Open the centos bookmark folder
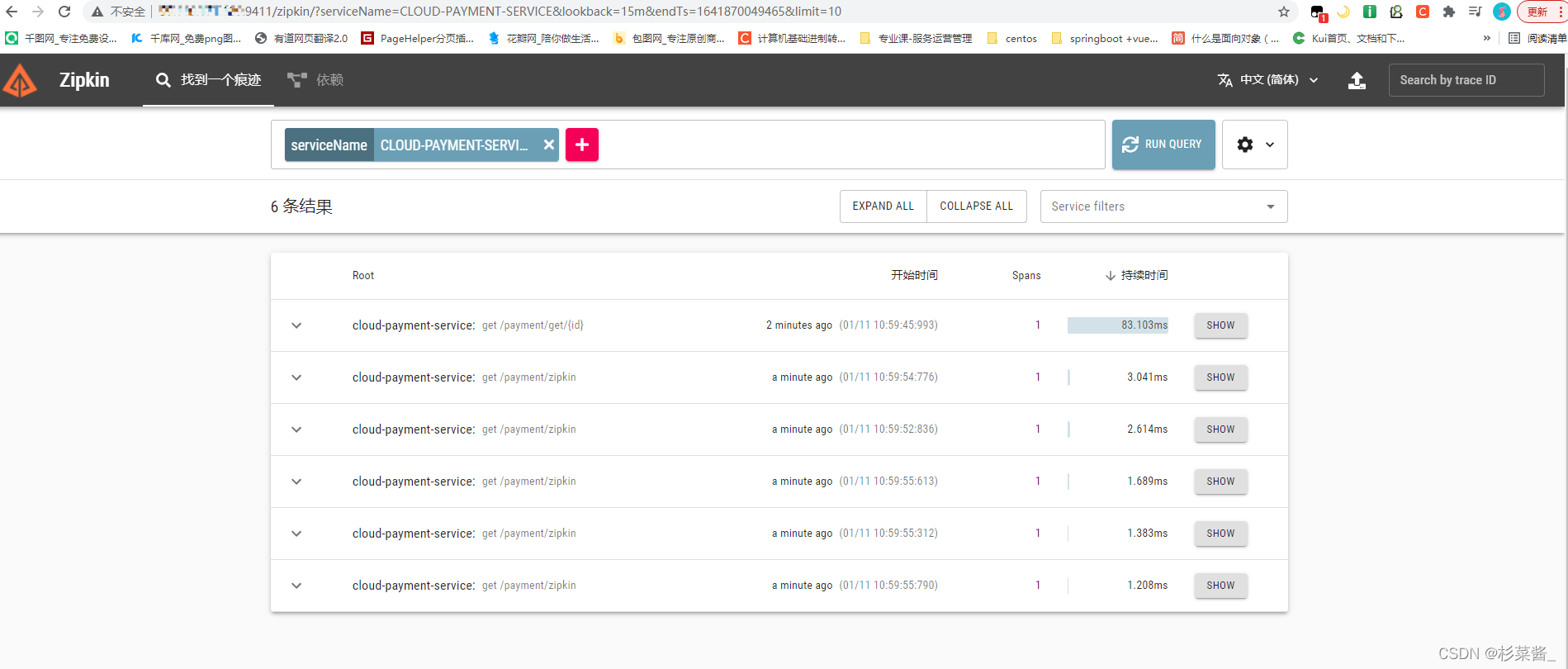 point(1011,38)
